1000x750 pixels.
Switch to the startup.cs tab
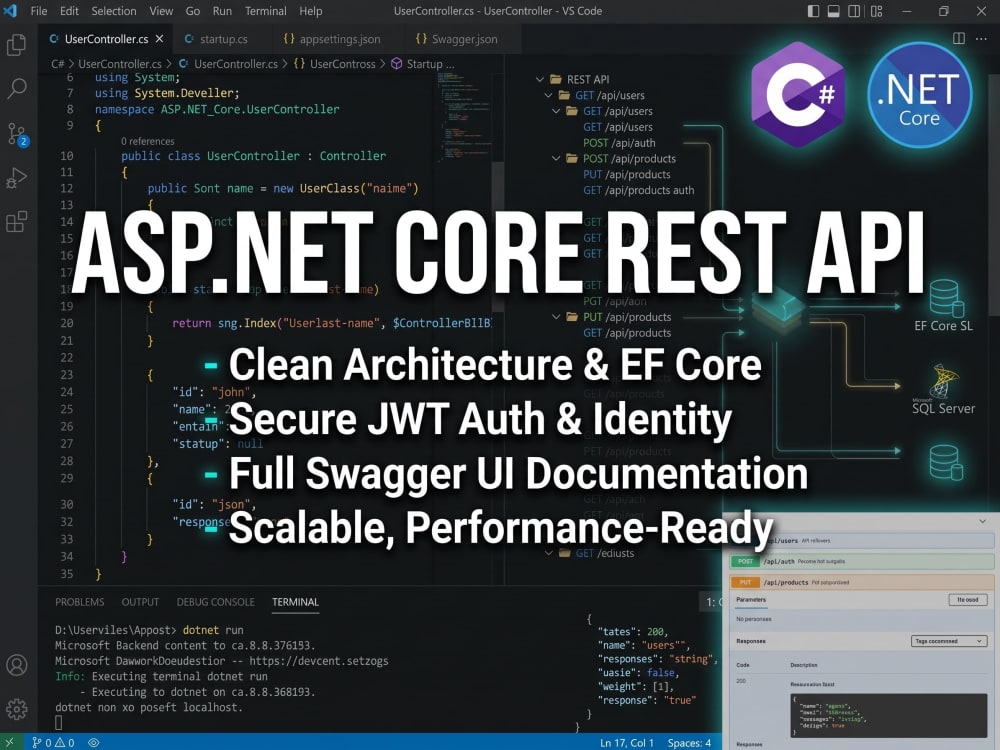223,39
